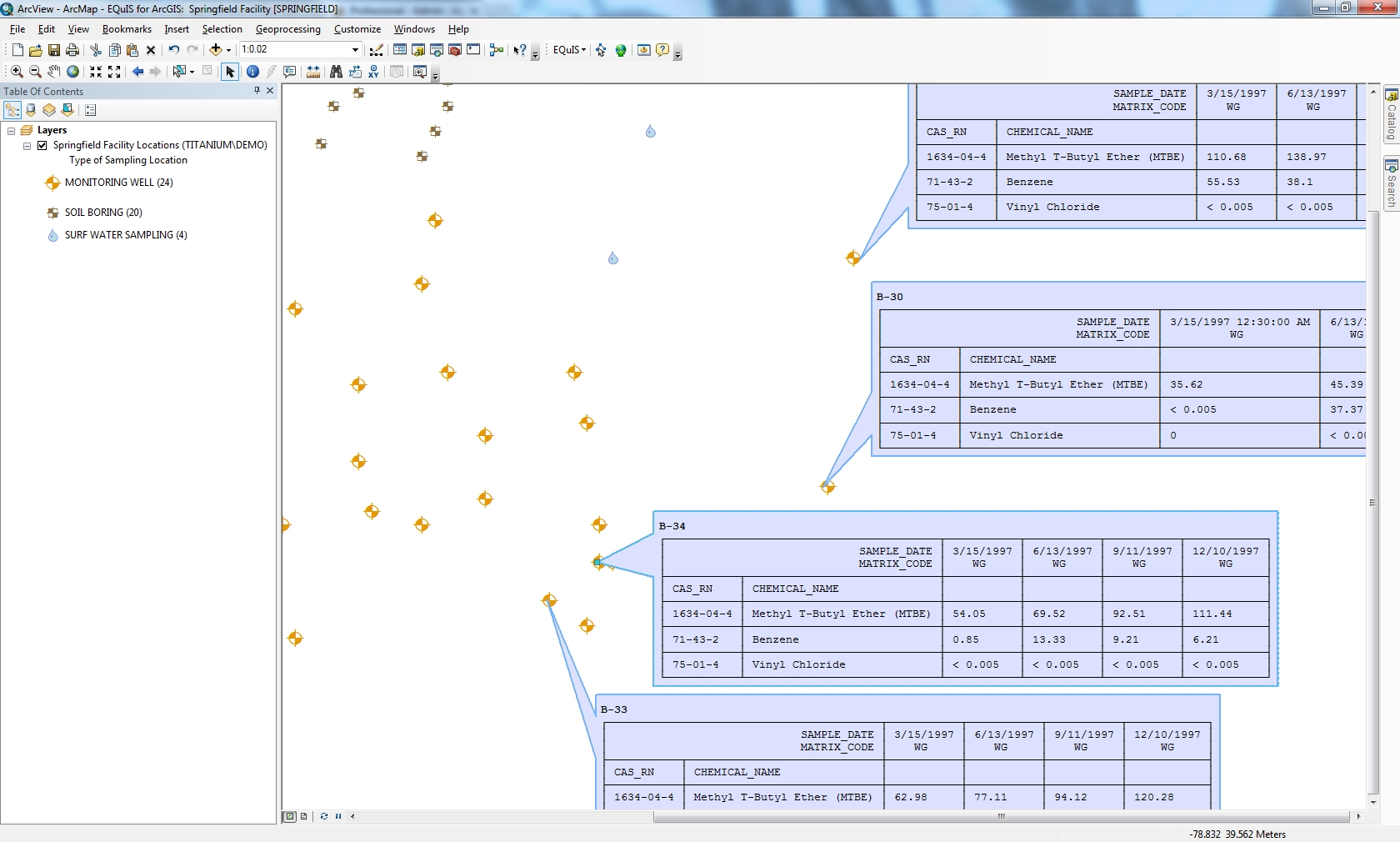The image size is (1400, 842).
Task: Click the Add Data button
Action: tap(215, 50)
